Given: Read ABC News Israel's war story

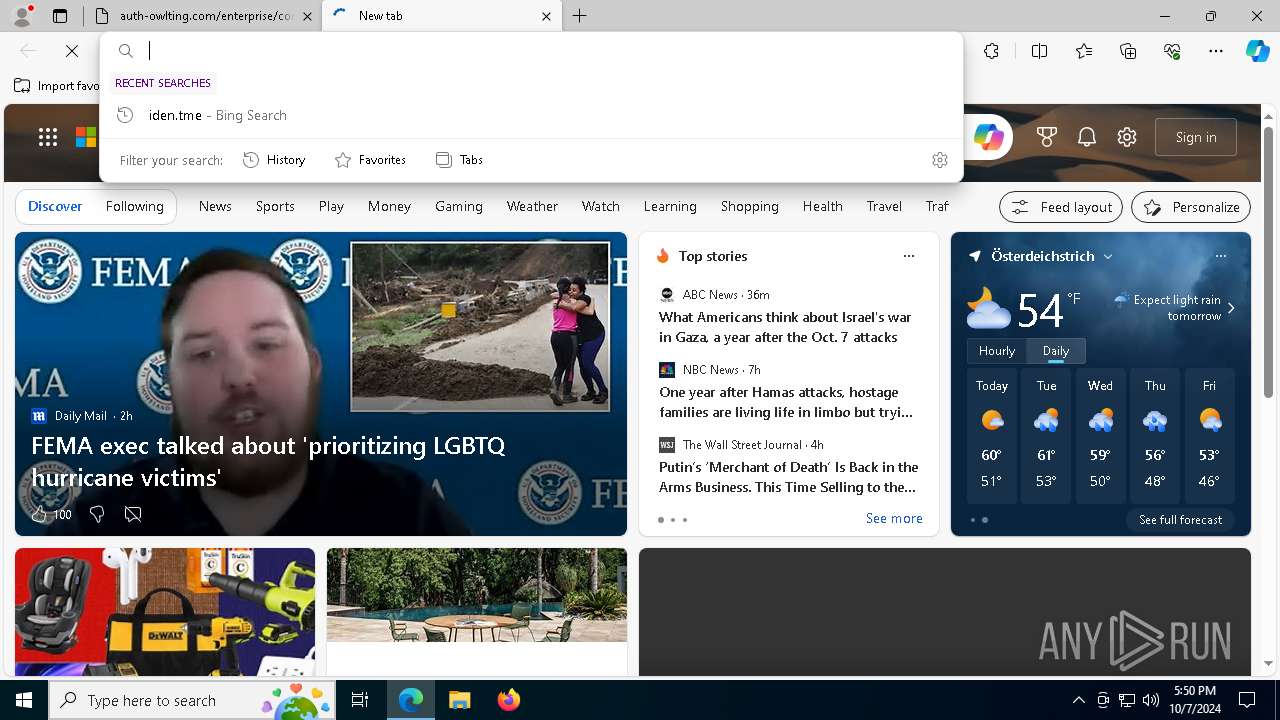Looking at the screenshot, I should coord(785,327).
